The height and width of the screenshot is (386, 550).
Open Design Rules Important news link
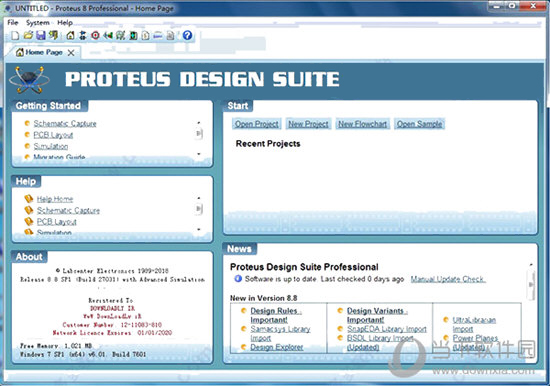276,315
